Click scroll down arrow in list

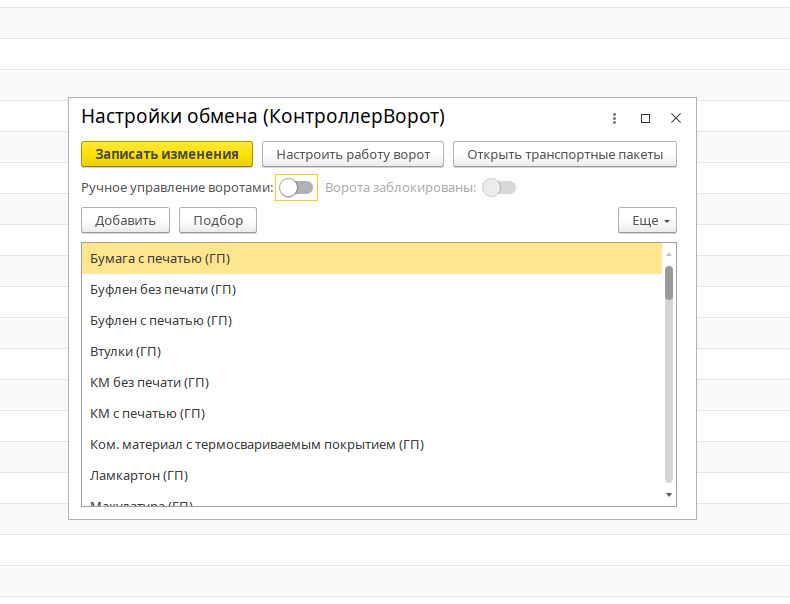click(669, 495)
